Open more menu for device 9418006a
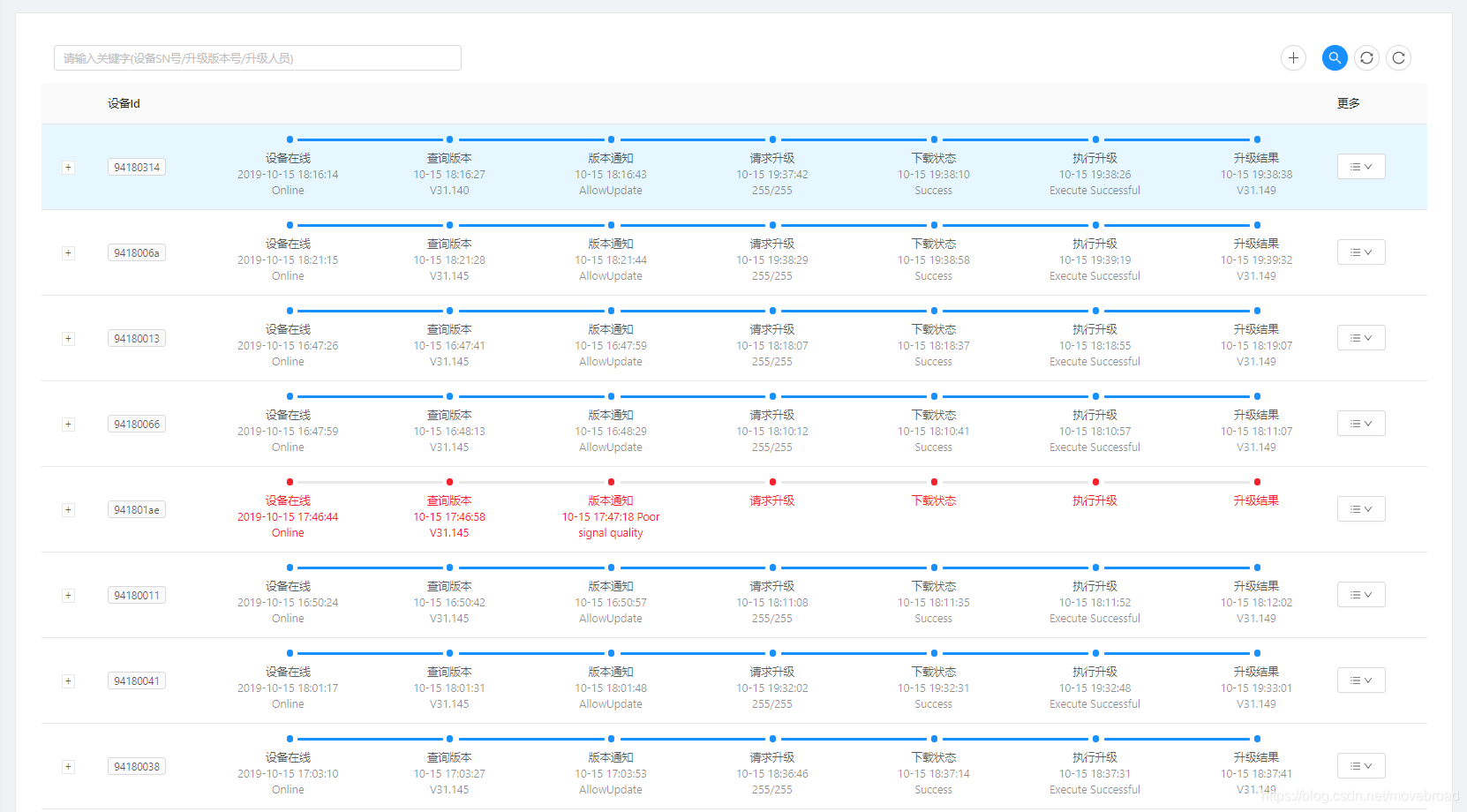Image resolution: width=1467 pixels, height=812 pixels. 1361,252
